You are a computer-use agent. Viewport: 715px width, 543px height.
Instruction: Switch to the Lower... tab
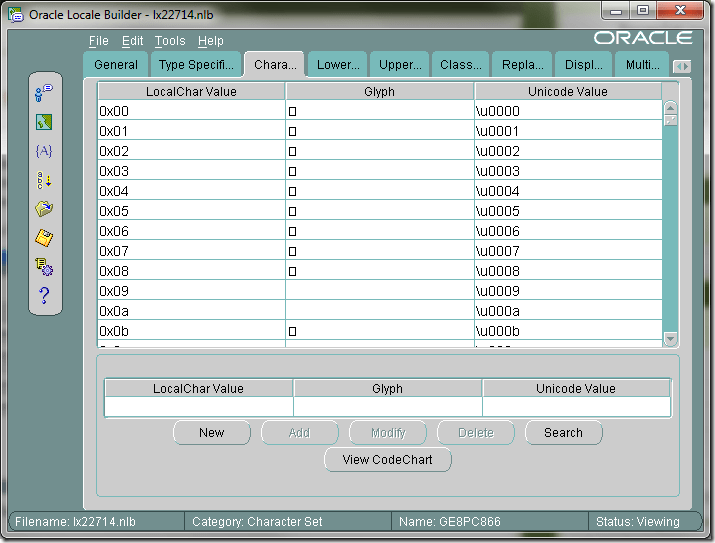click(338, 65)
